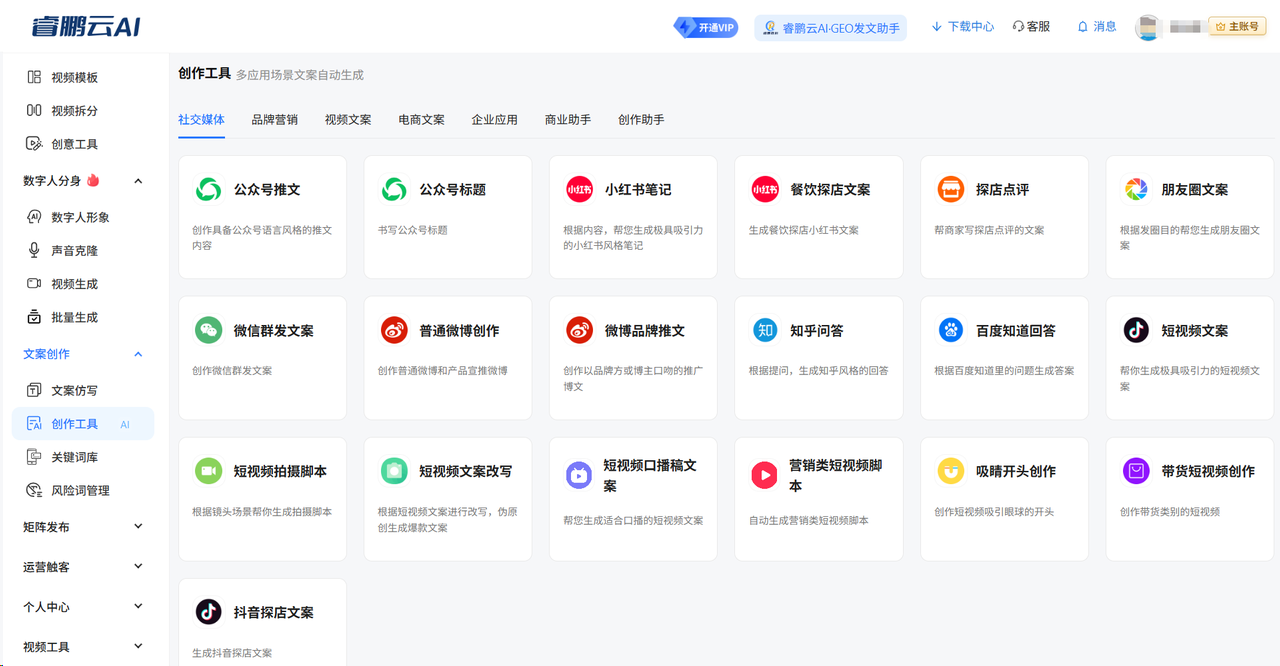Click the 创作微信群发文案 description

tap(232, 371)
